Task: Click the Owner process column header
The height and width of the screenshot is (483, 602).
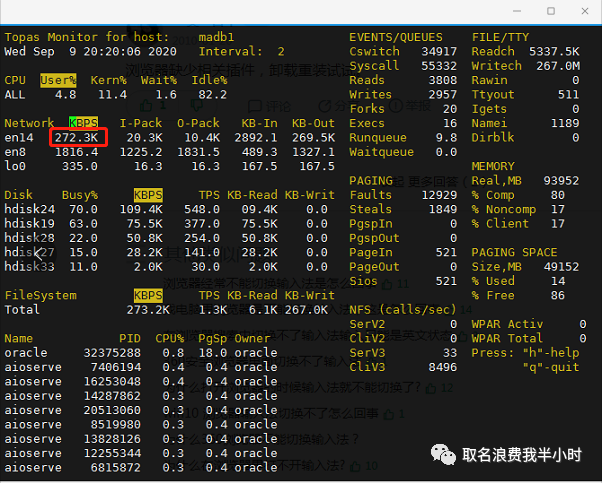Action: coord(253,339)
